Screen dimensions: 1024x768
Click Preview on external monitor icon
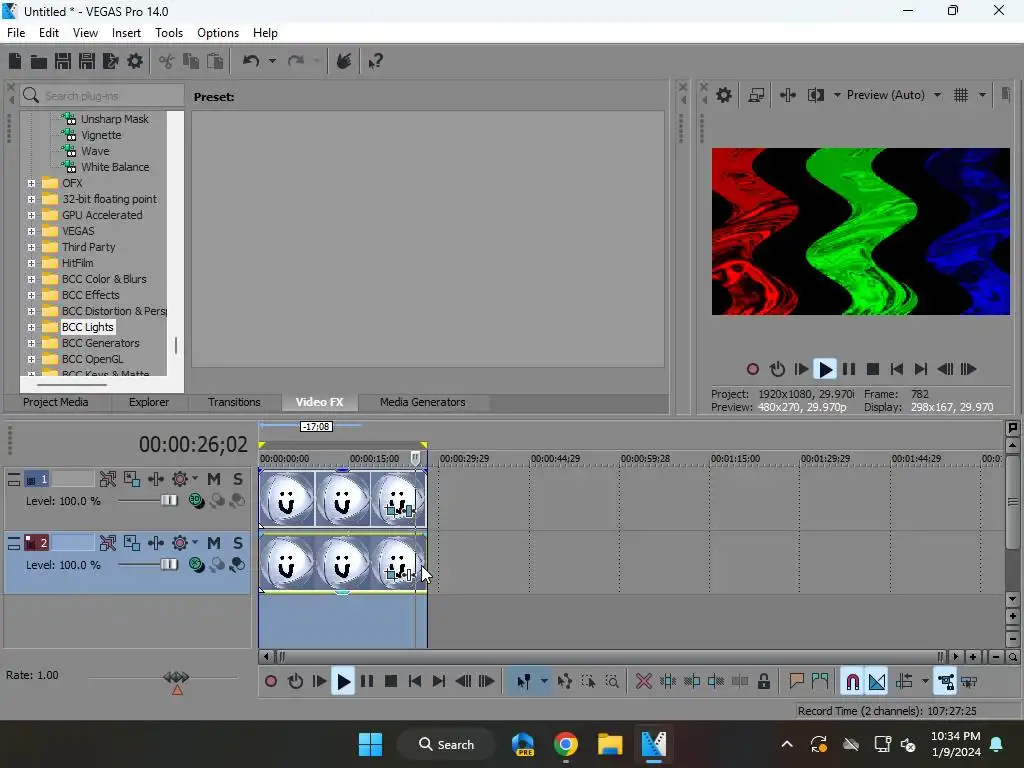(756, 95)
